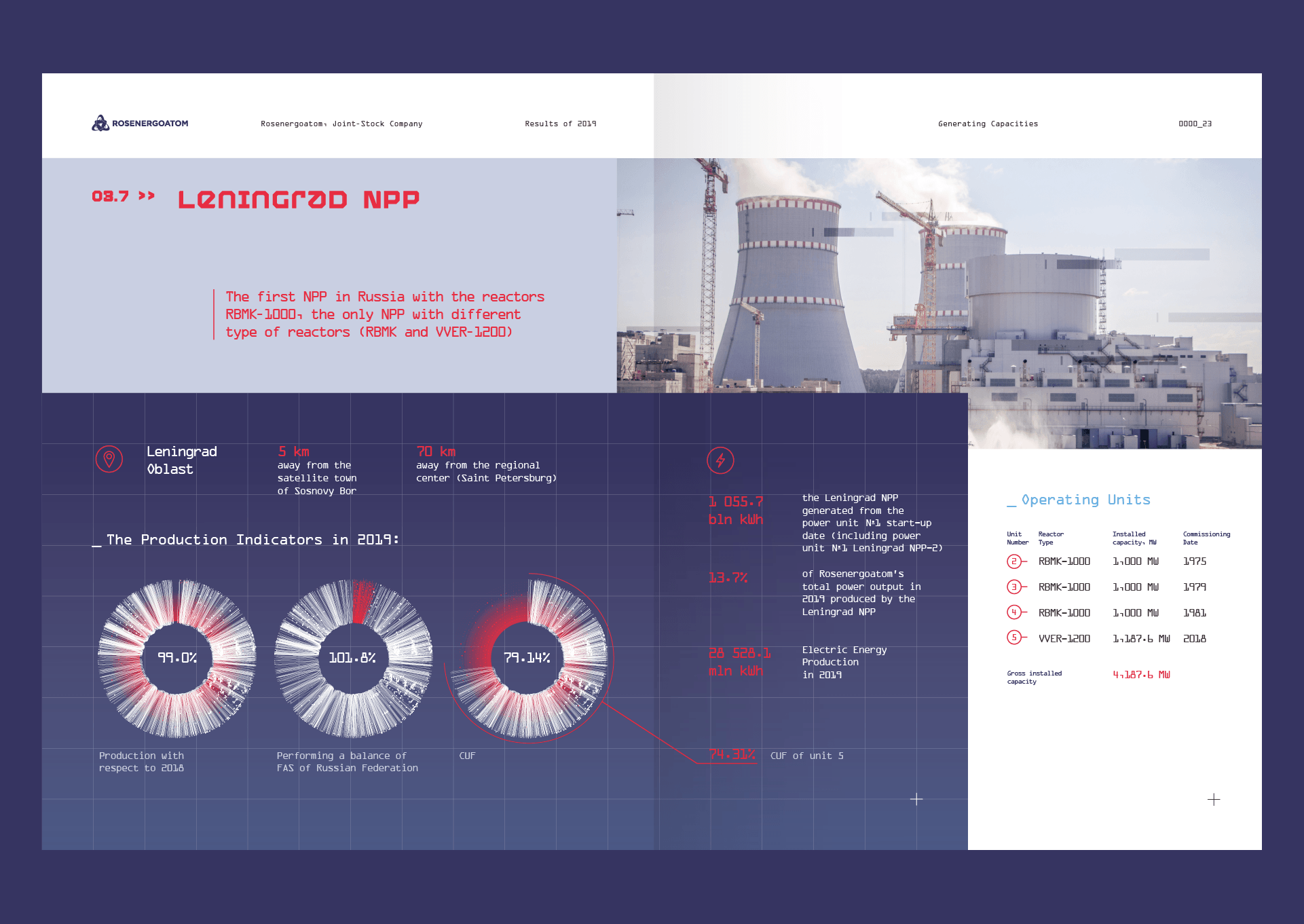Viewport: 1304px width, 924px height.
Task: Click the plus mark on the blue panel
Action: (916, 800)
